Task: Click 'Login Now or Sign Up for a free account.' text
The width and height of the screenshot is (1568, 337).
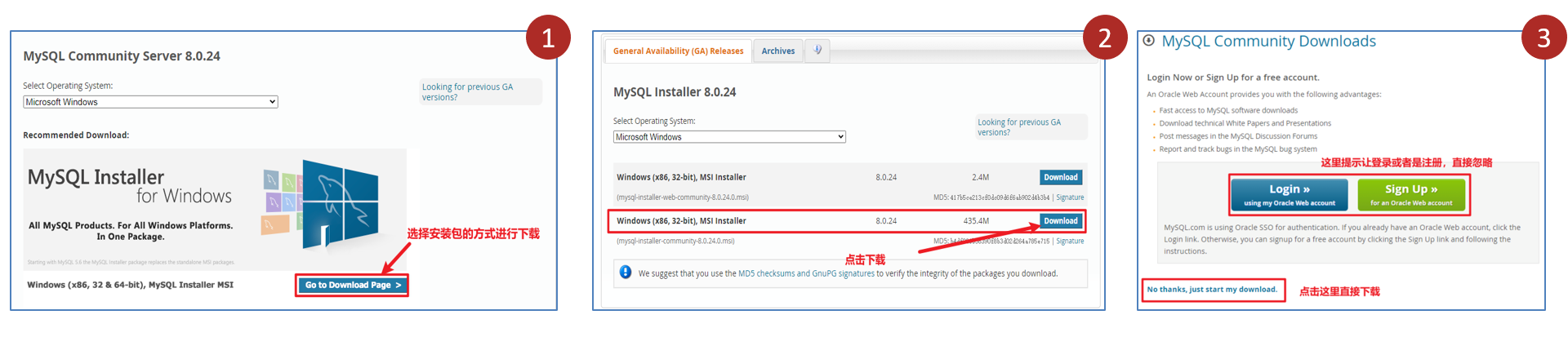Action: pos(1233,78)
